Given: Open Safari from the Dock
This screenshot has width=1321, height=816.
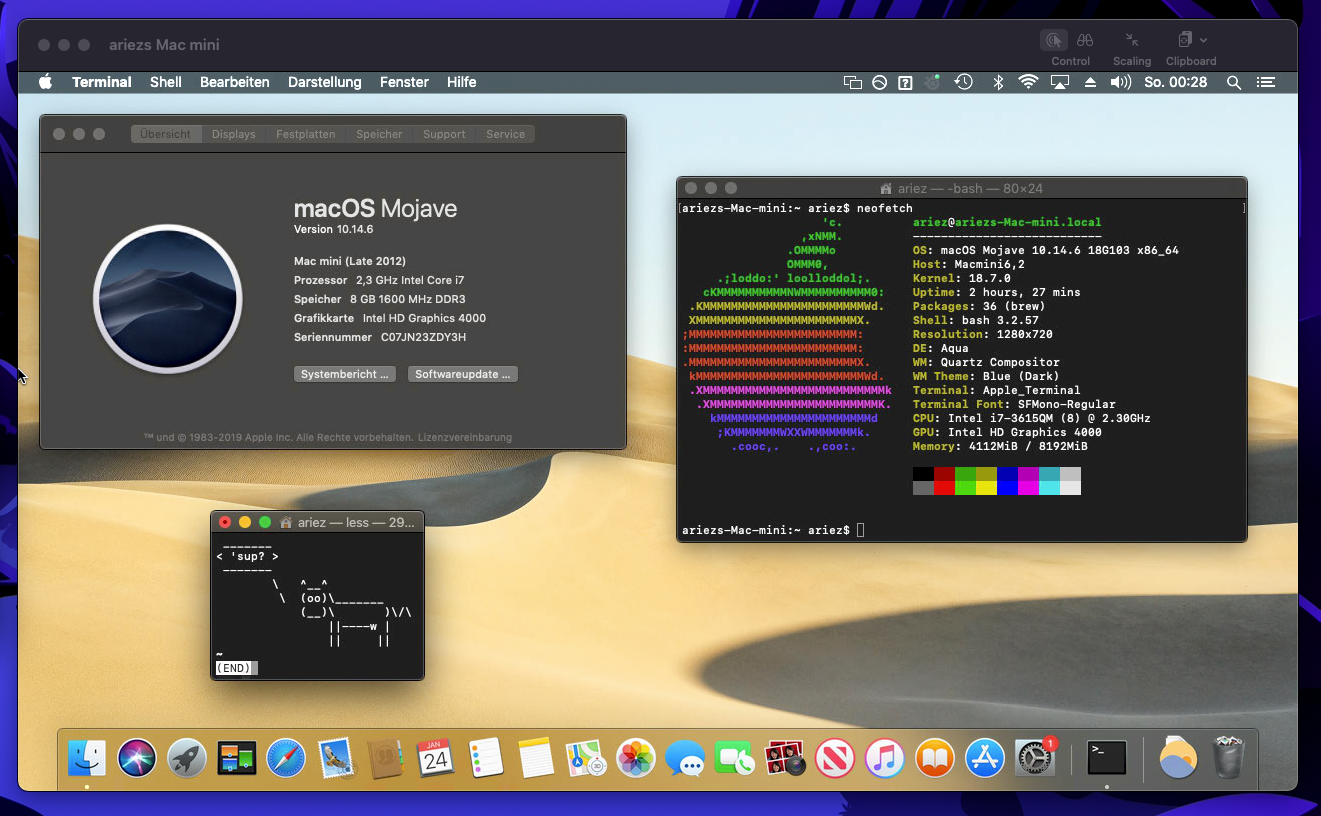Looking at the screenshot, I should click(x=286, y=758).
